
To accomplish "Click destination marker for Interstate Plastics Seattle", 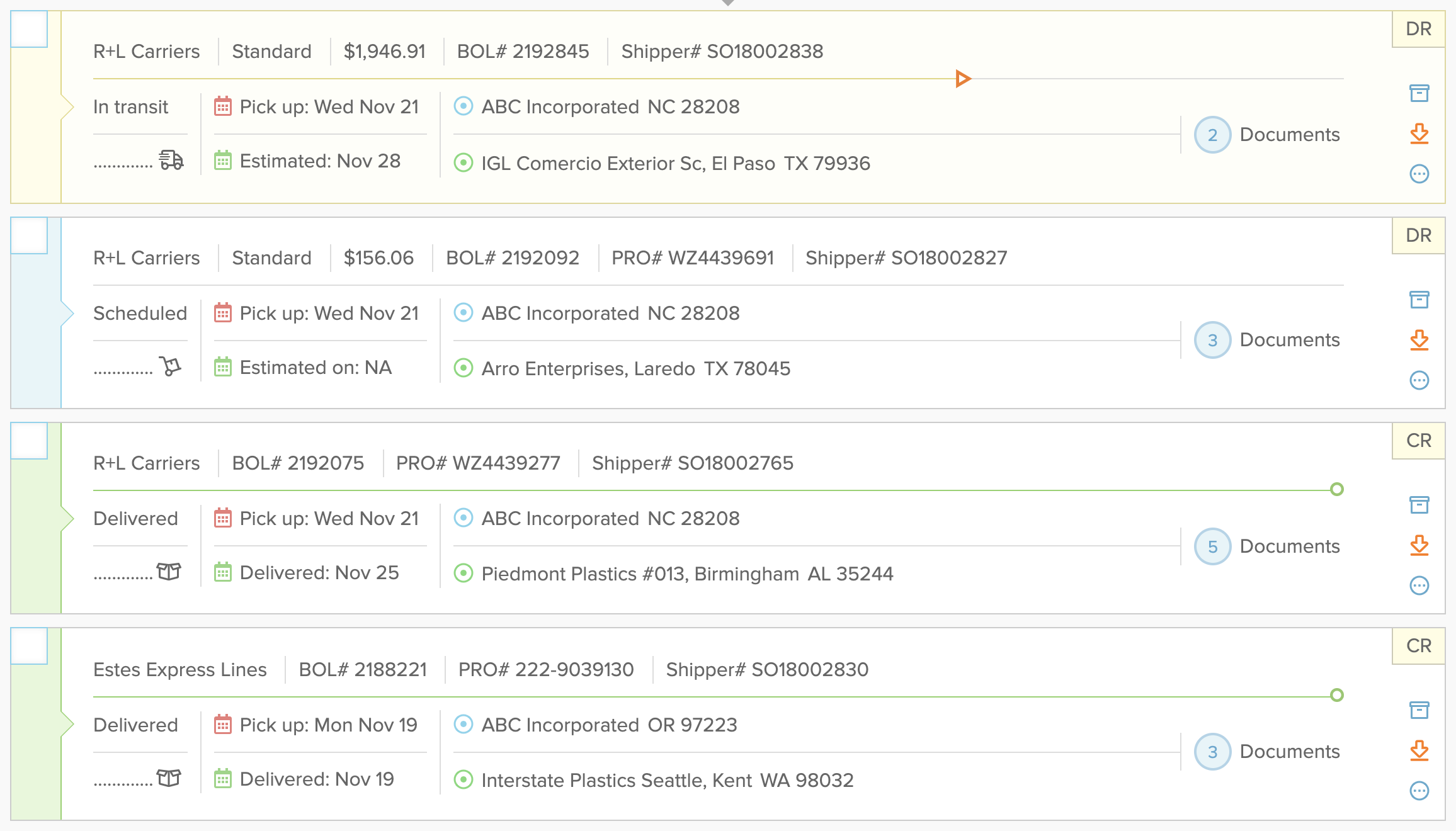I will (464, 779).
